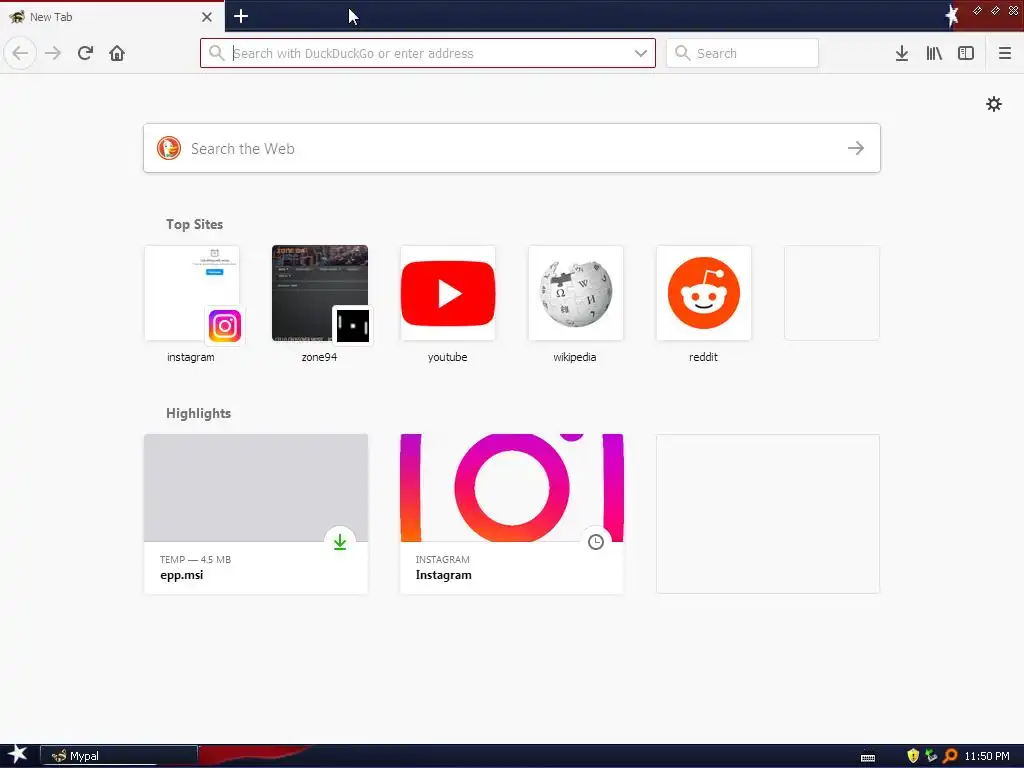This screenshot has height=768, width=1024.
Task: Click the Search the Web field
Action: 512,148
